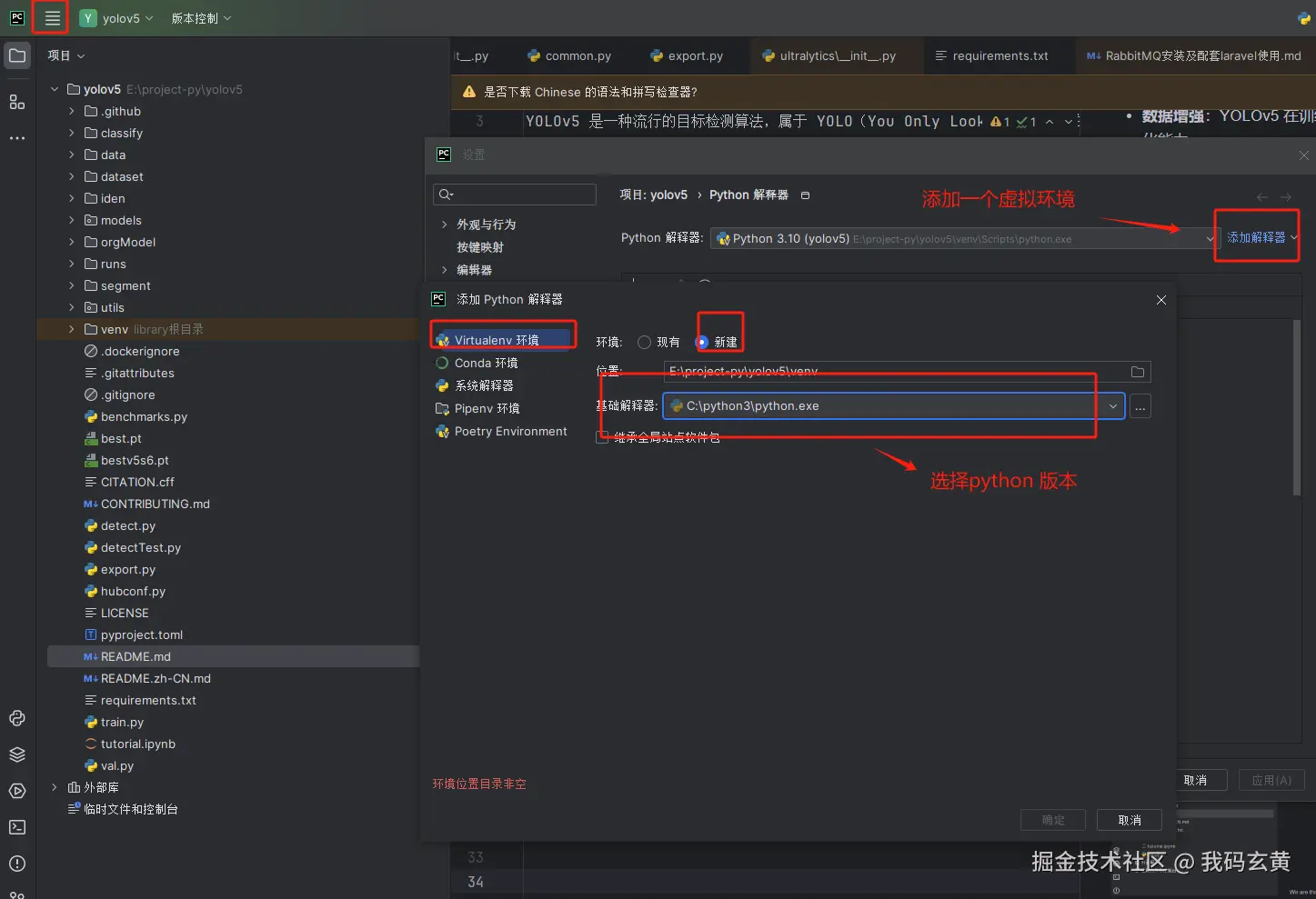This screenshot has height=899, width=1316.
Task: Click the settings search field
Action: point(515,195)
